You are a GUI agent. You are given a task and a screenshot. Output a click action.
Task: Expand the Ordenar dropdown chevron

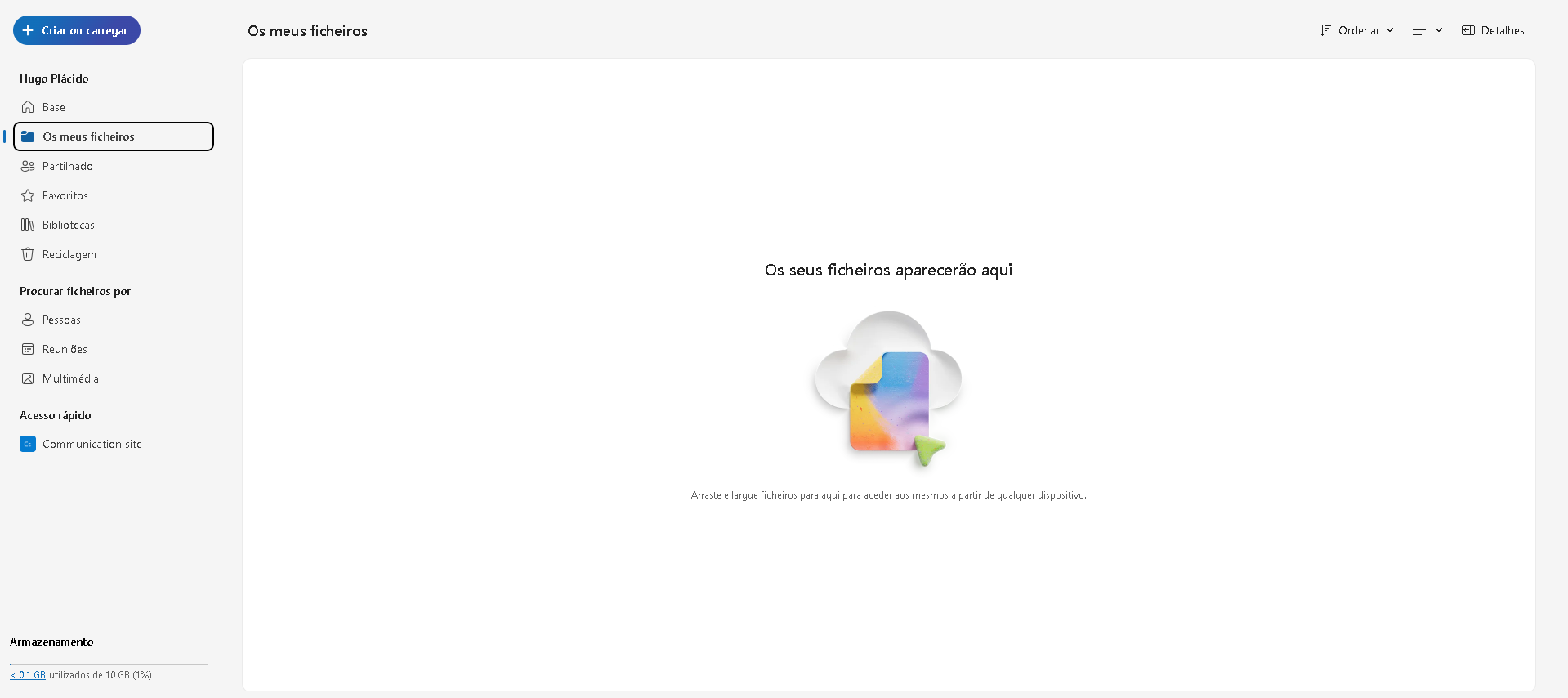coord(1390,30)
